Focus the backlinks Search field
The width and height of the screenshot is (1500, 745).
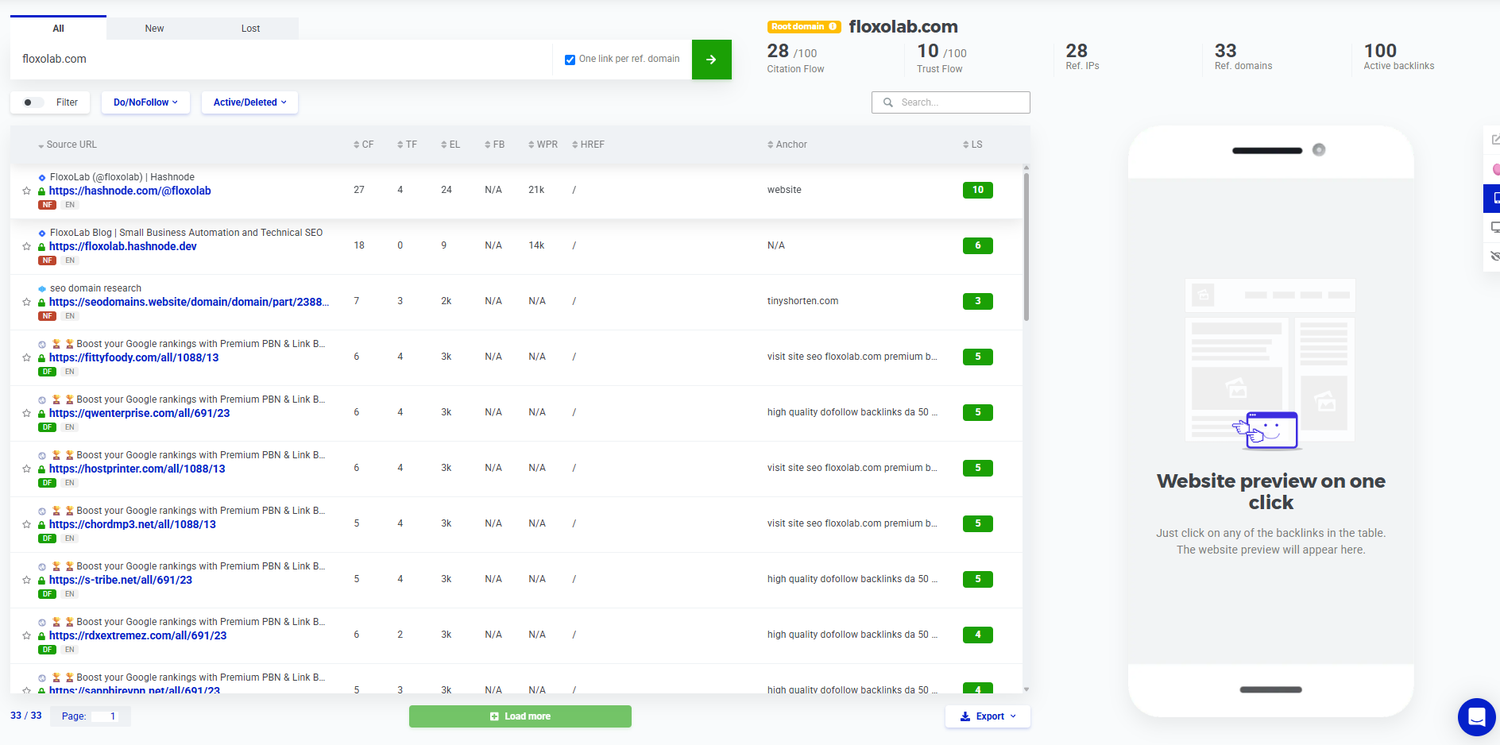[950, 102]
